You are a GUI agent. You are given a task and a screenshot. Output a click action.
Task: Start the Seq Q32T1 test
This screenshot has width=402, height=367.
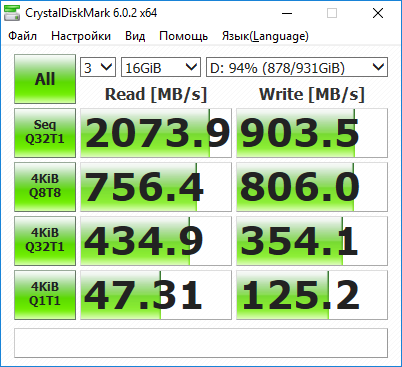click(x=45, y=133)
